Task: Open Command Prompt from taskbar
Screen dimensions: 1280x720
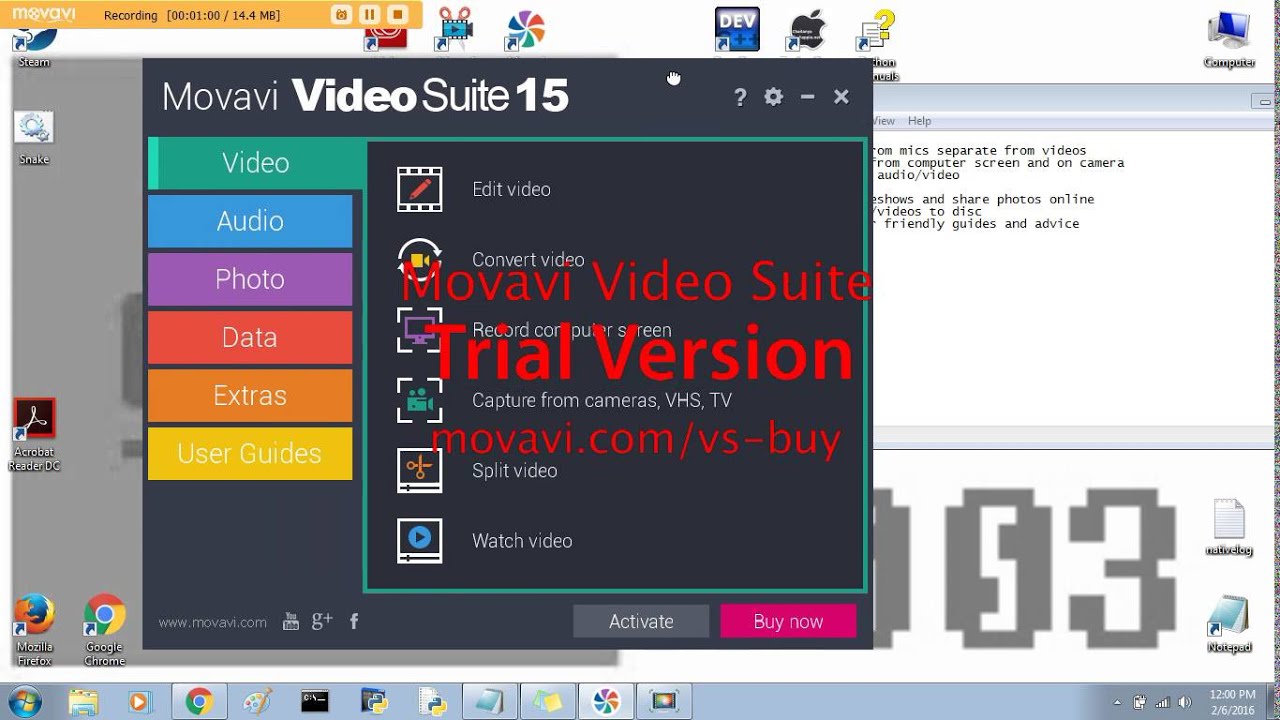Action: pyautogui.click(x=315, y=701)
